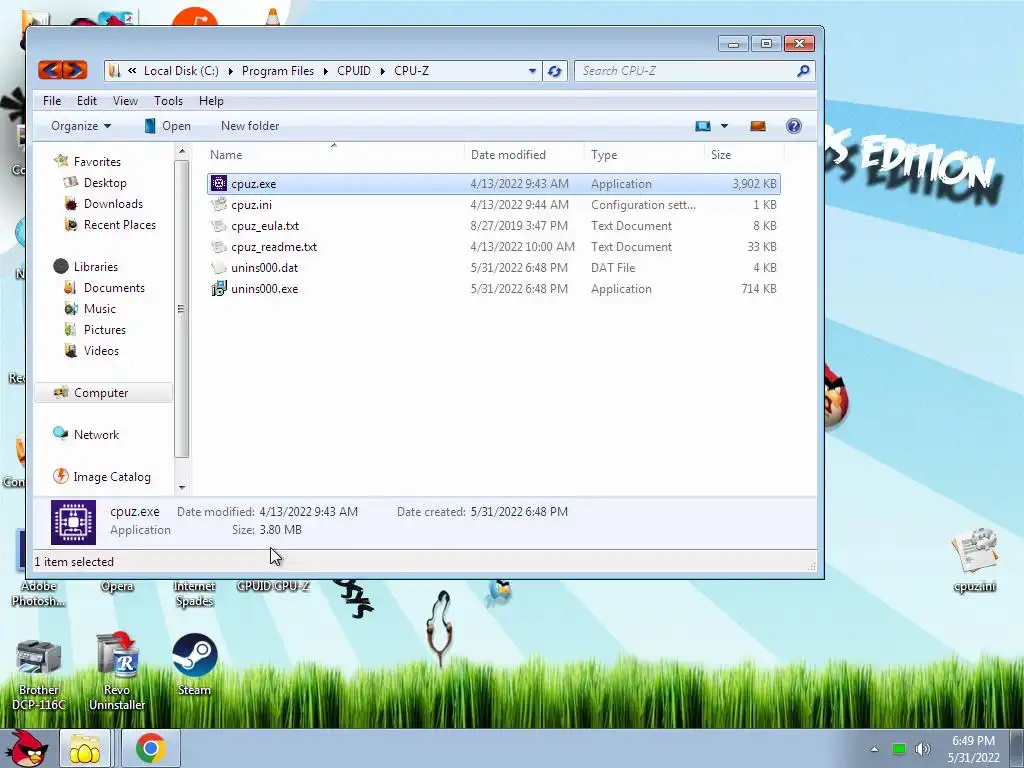
Task: Open the View menu
Action: point(125,101)
